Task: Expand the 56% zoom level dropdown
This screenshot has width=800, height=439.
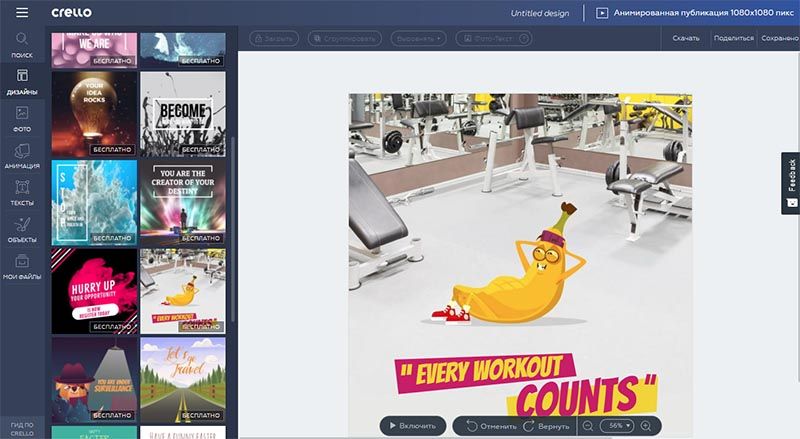Action: click(x=617, y=426)
